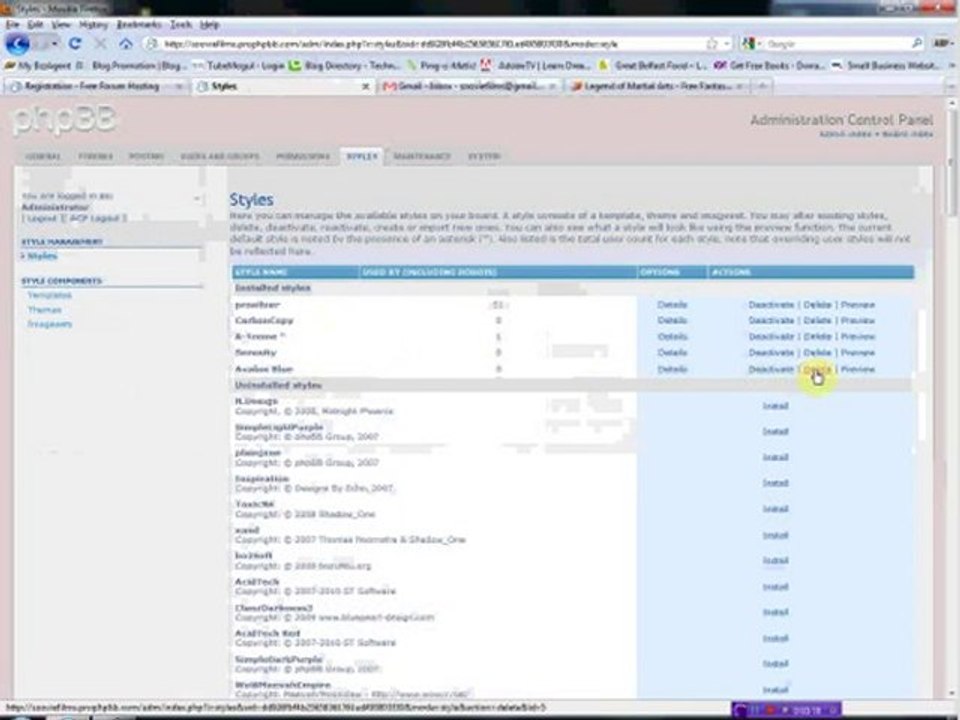Bookmark this page with the star icon
This screenshot has height=720, width=960.
click(711, 43)
